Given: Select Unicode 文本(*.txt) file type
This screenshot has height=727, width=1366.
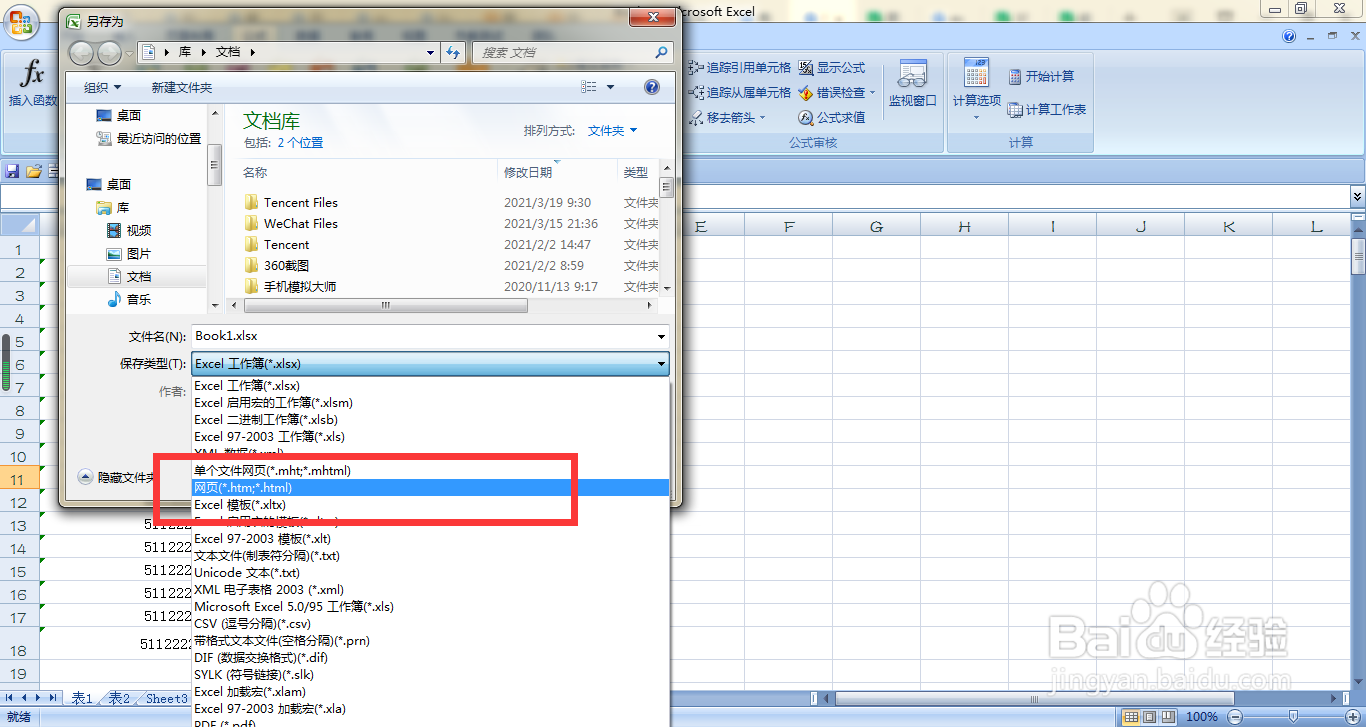Looking at the screenshot, I should click(x=430, y=573).
